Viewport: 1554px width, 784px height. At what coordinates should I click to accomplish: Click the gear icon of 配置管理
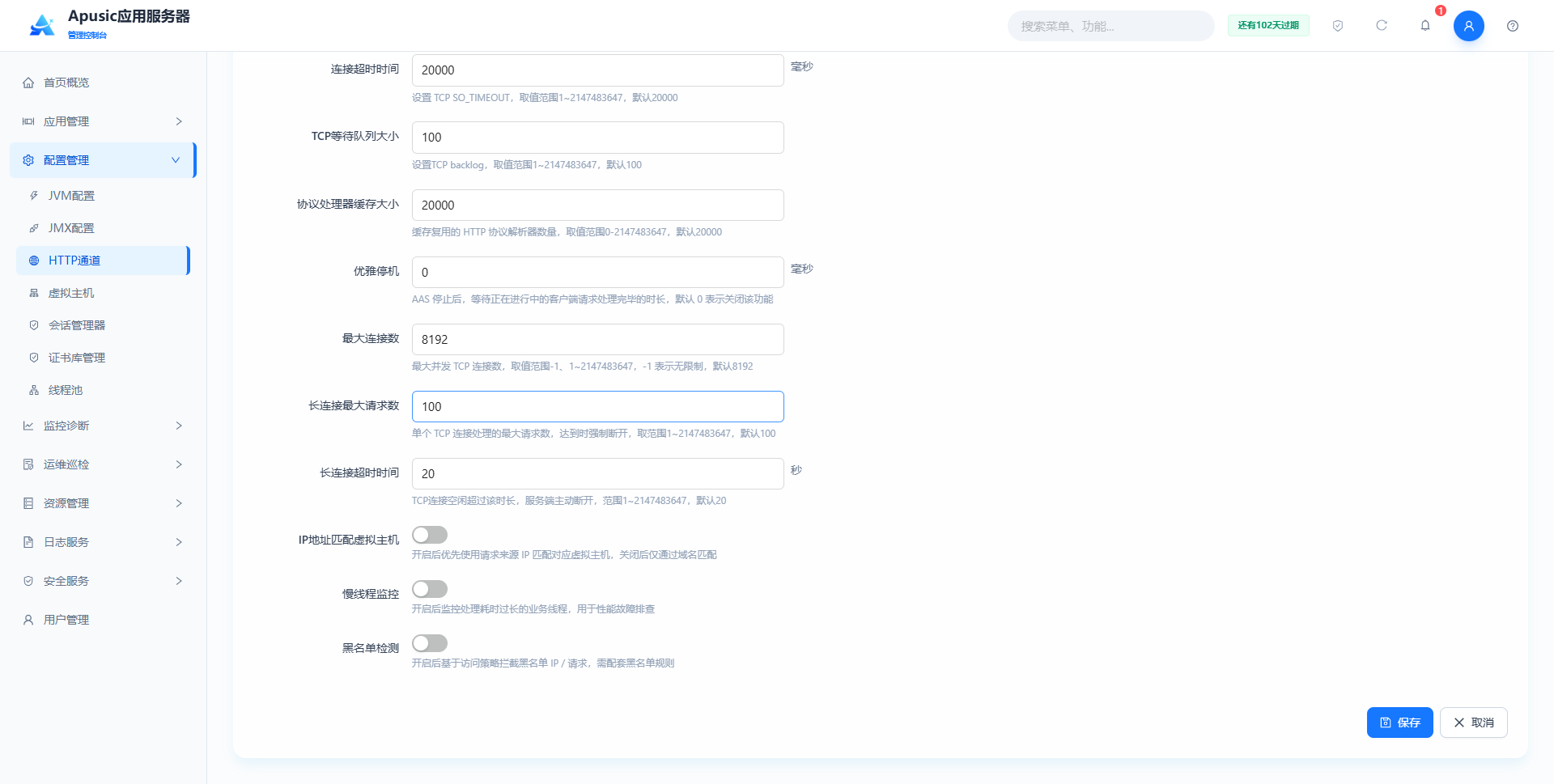point(28,160)
